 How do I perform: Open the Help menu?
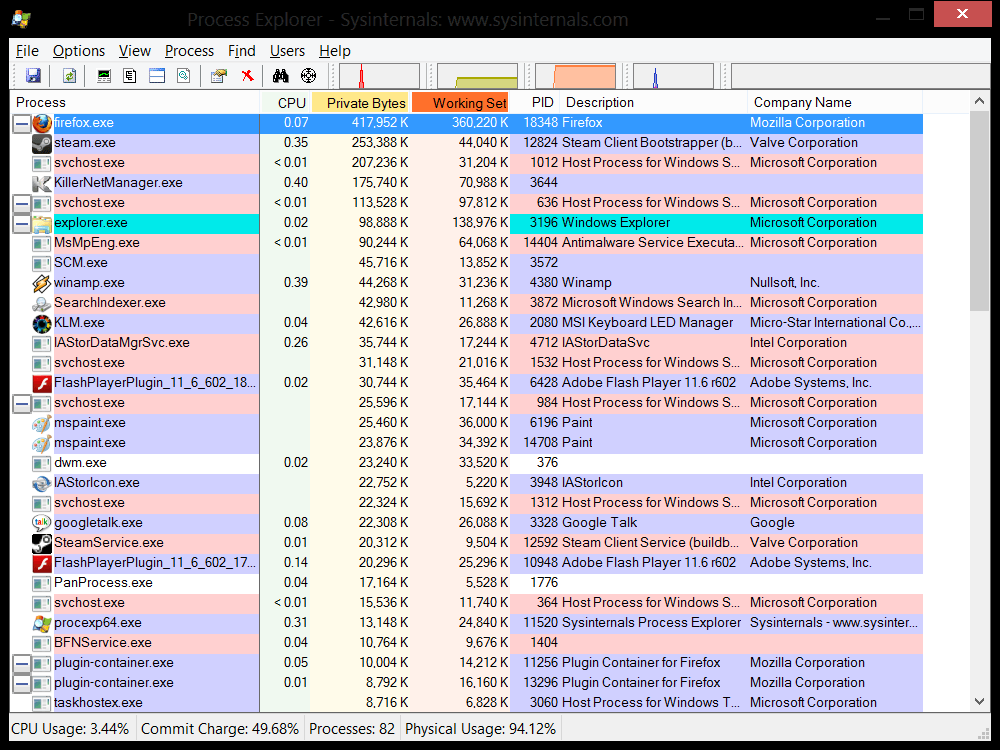tap(335, 51)
